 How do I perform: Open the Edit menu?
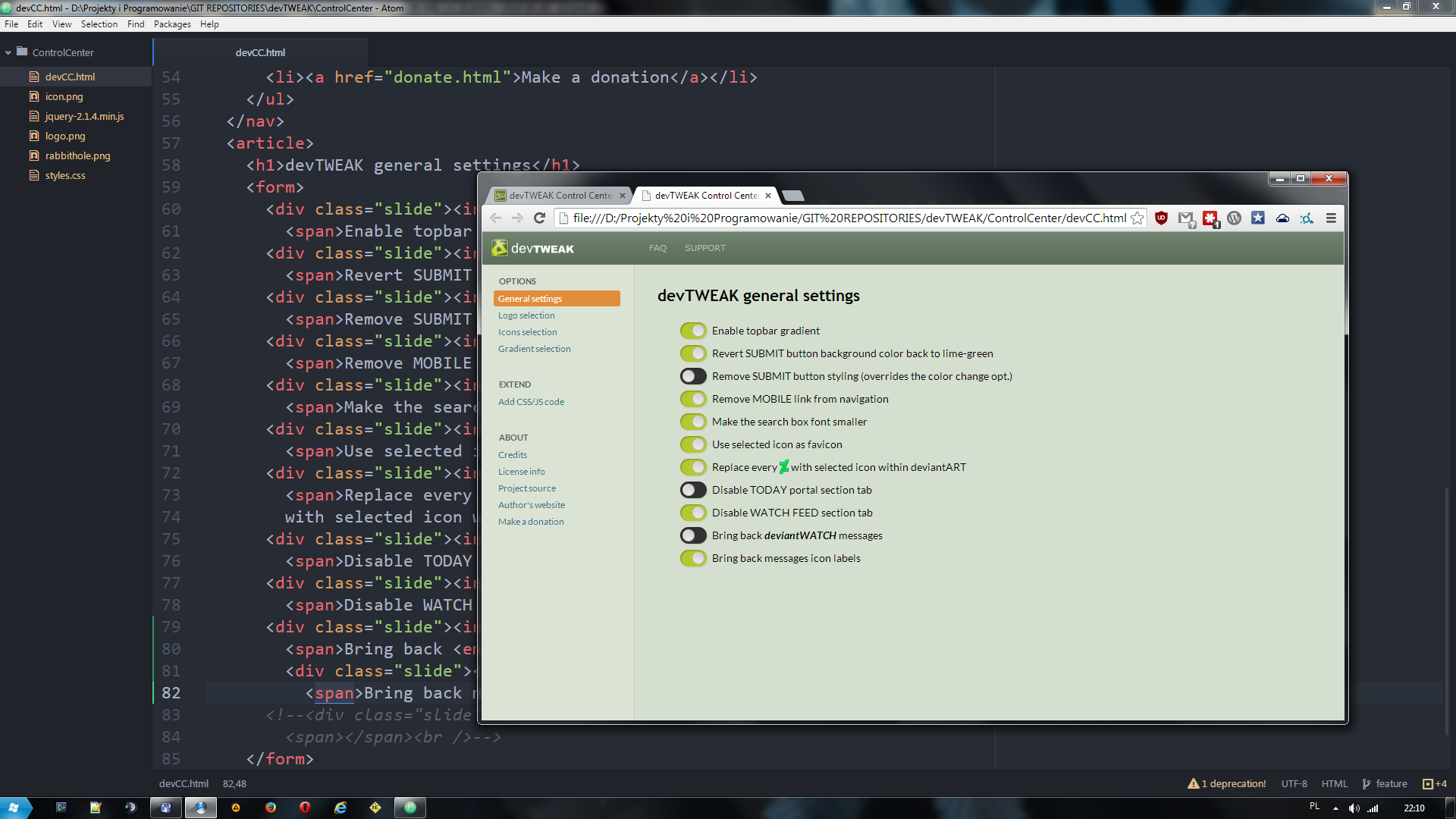tap(35, 24)
